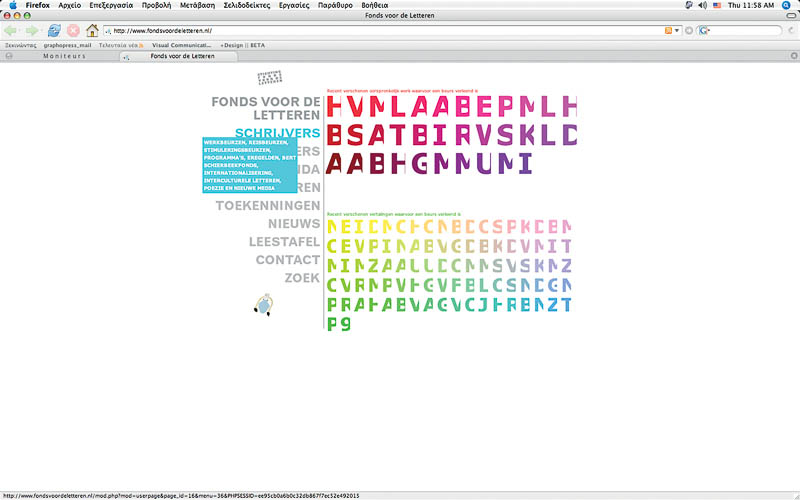Click the green heading 'Recent verschenen vertalingen'
Screen dimensions: 800x500
393,214
